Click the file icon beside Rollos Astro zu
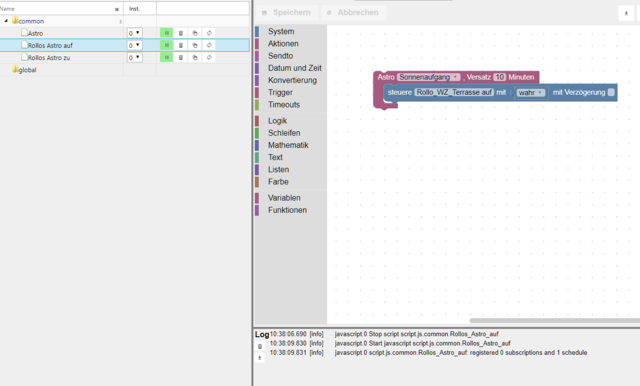The height and width of the screenshot is (386, 640). point(24,57)
